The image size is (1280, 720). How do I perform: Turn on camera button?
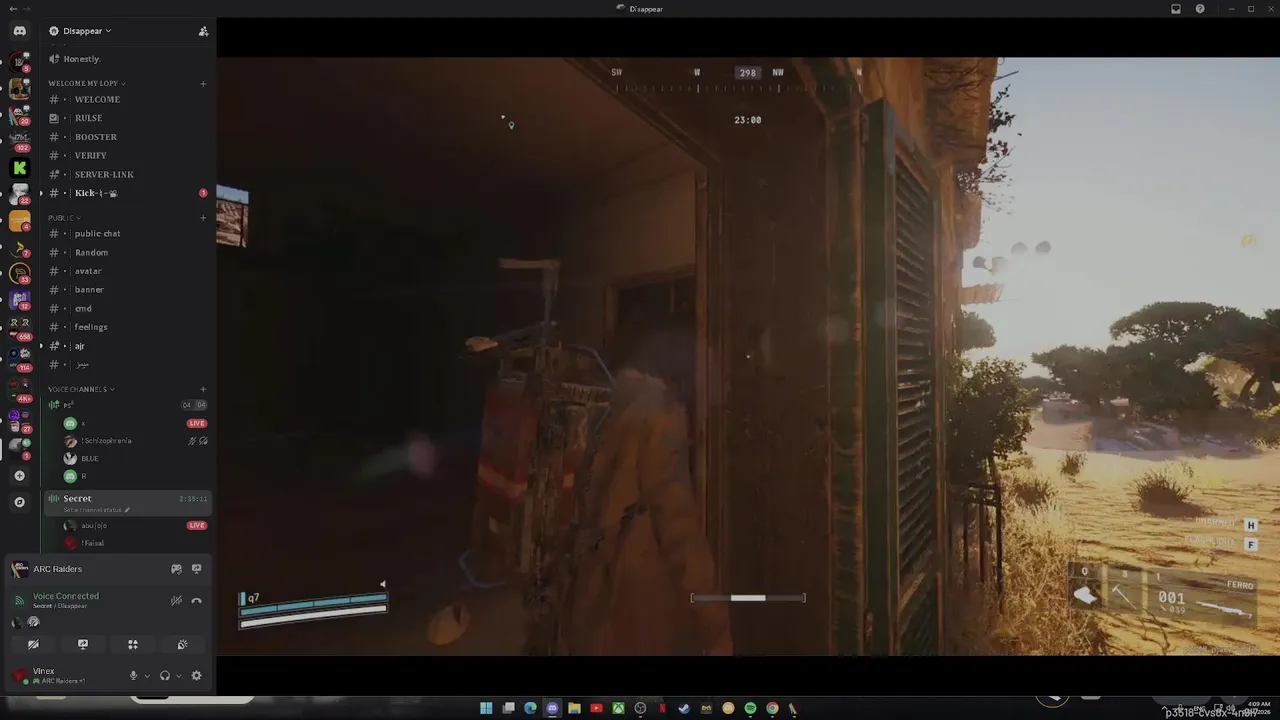[33, 645]
